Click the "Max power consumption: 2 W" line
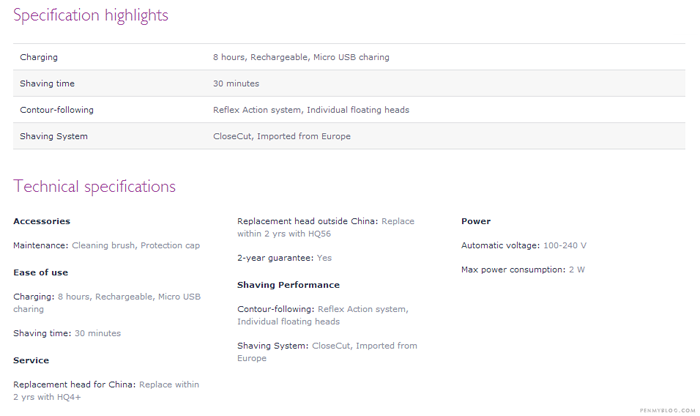Screen dimensions: 700x416 tap(523, 270)
